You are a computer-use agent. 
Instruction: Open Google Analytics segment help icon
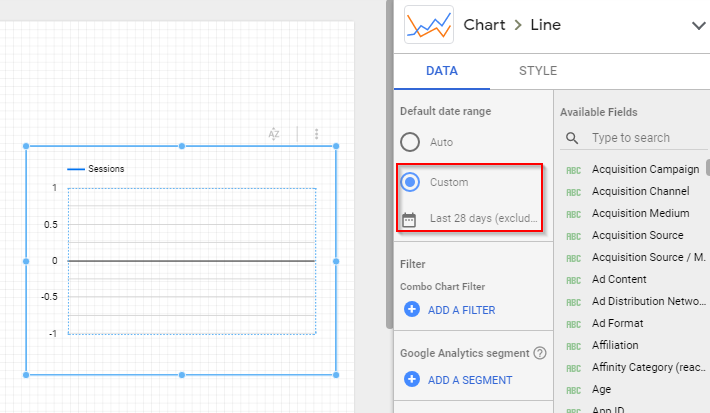pyautogui.click(x=540, y=353)
